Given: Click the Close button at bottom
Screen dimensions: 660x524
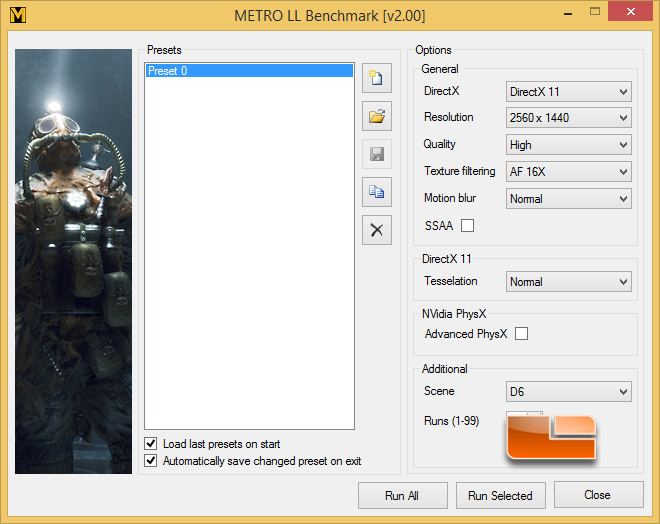Looking at the screenshot, I should click(x=599, y=495).
